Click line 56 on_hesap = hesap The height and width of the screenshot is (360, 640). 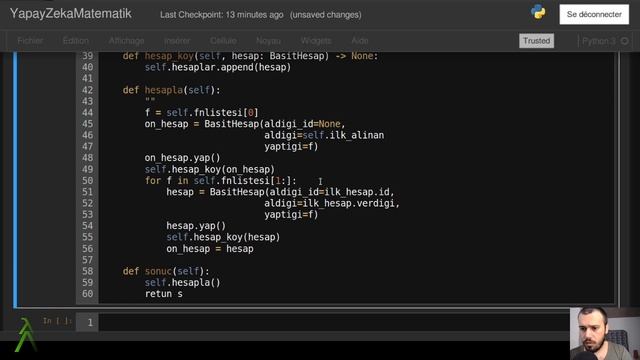point(210,249)
